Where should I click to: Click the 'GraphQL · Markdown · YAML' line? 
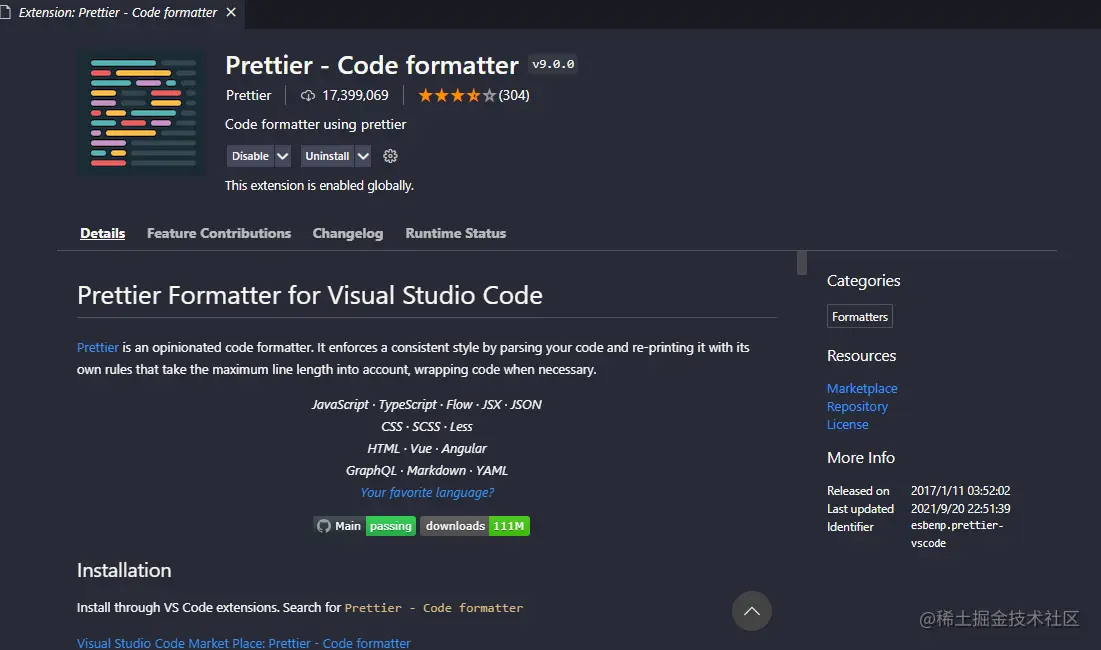(x=427, y=470)
